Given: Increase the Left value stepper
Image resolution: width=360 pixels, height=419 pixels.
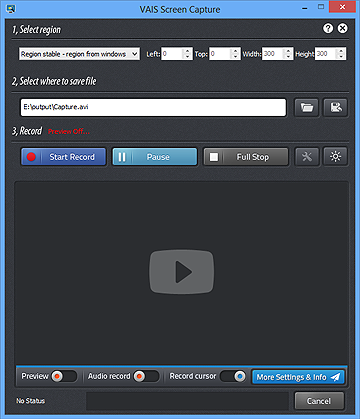Looking at the screenshot, I should 187,51.
